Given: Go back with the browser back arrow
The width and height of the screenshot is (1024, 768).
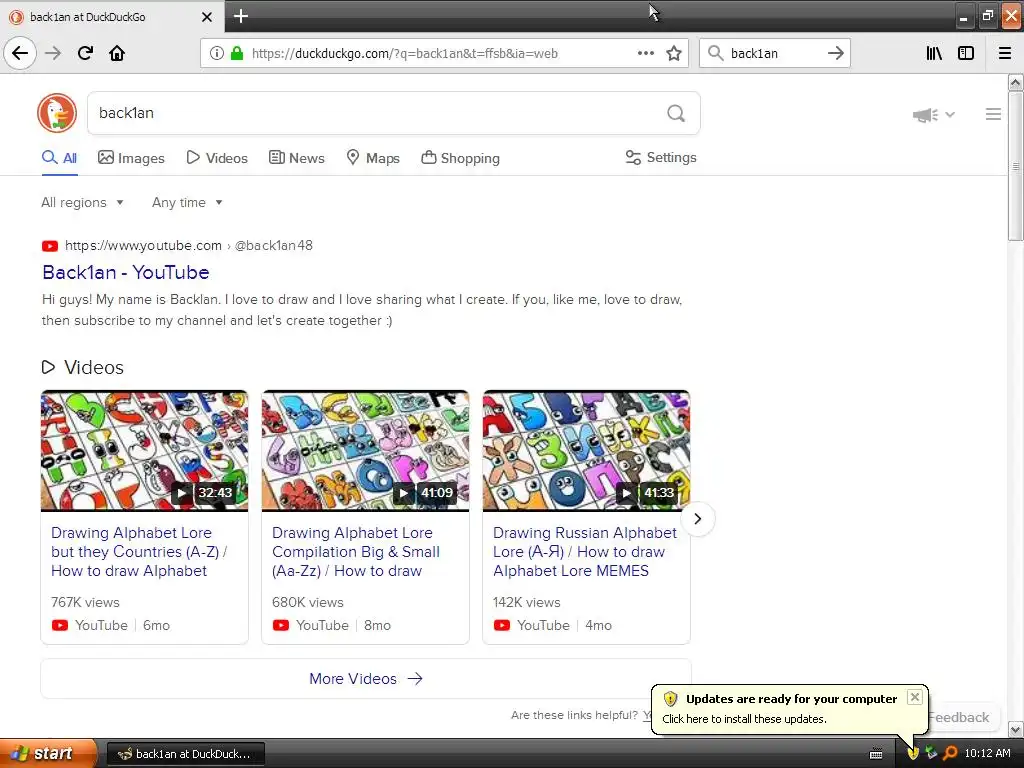Looking at the screenshot, I should (20, 53).
